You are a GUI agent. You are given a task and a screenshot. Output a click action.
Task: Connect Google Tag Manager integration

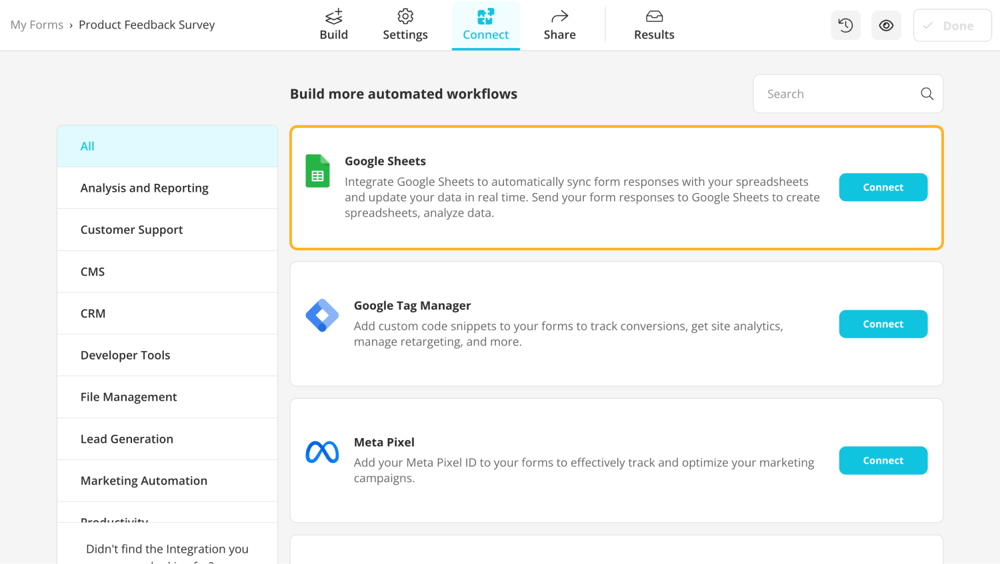[883, 324]
